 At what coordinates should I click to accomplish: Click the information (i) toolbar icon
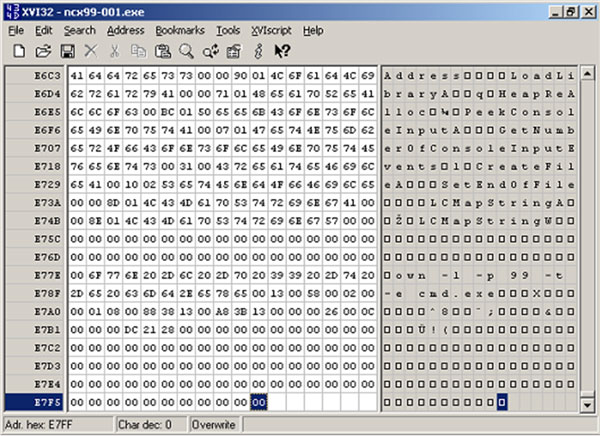click(258, 50)
